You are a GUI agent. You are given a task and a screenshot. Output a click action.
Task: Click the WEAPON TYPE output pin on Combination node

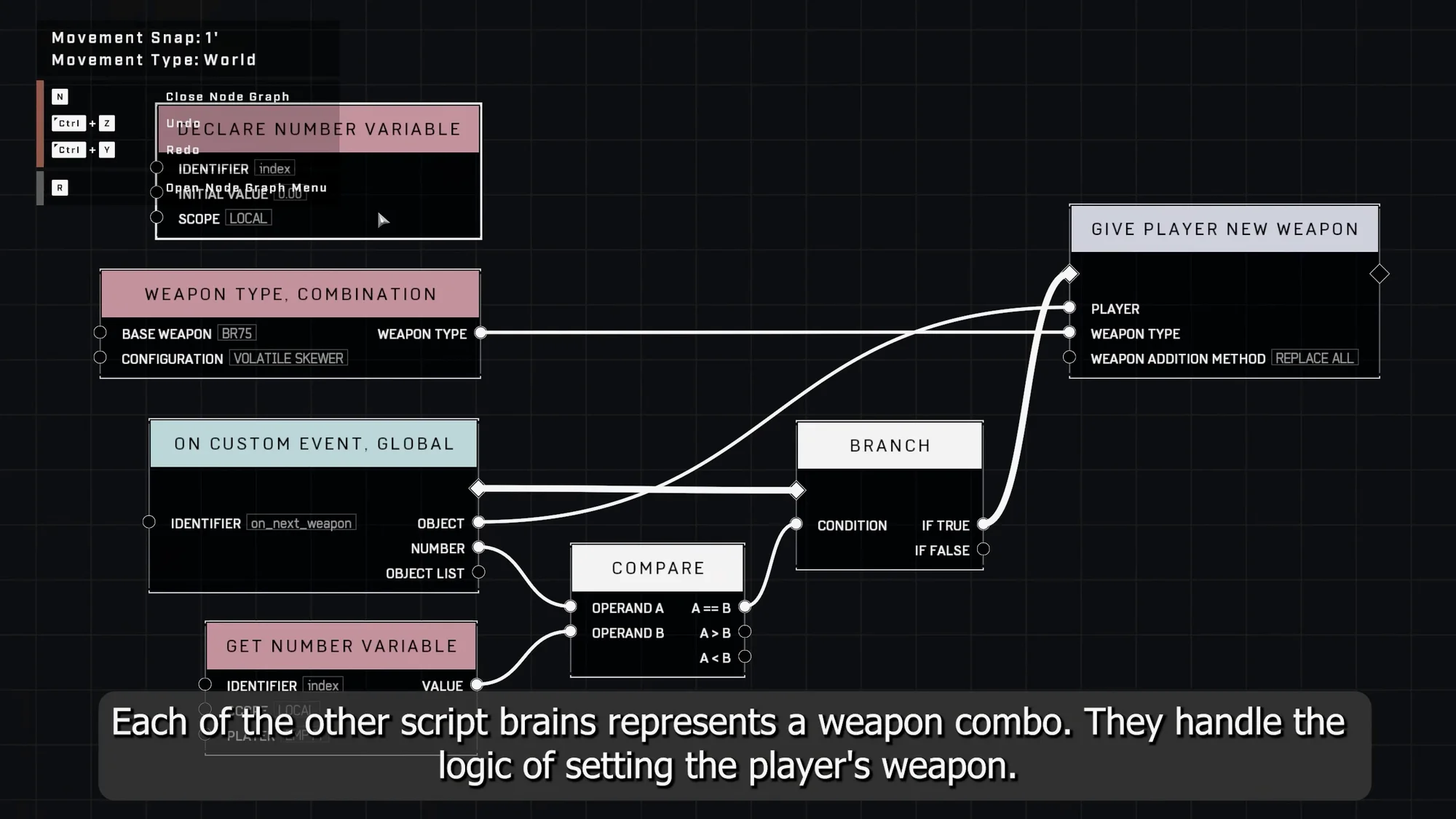(x=480, y=333)
